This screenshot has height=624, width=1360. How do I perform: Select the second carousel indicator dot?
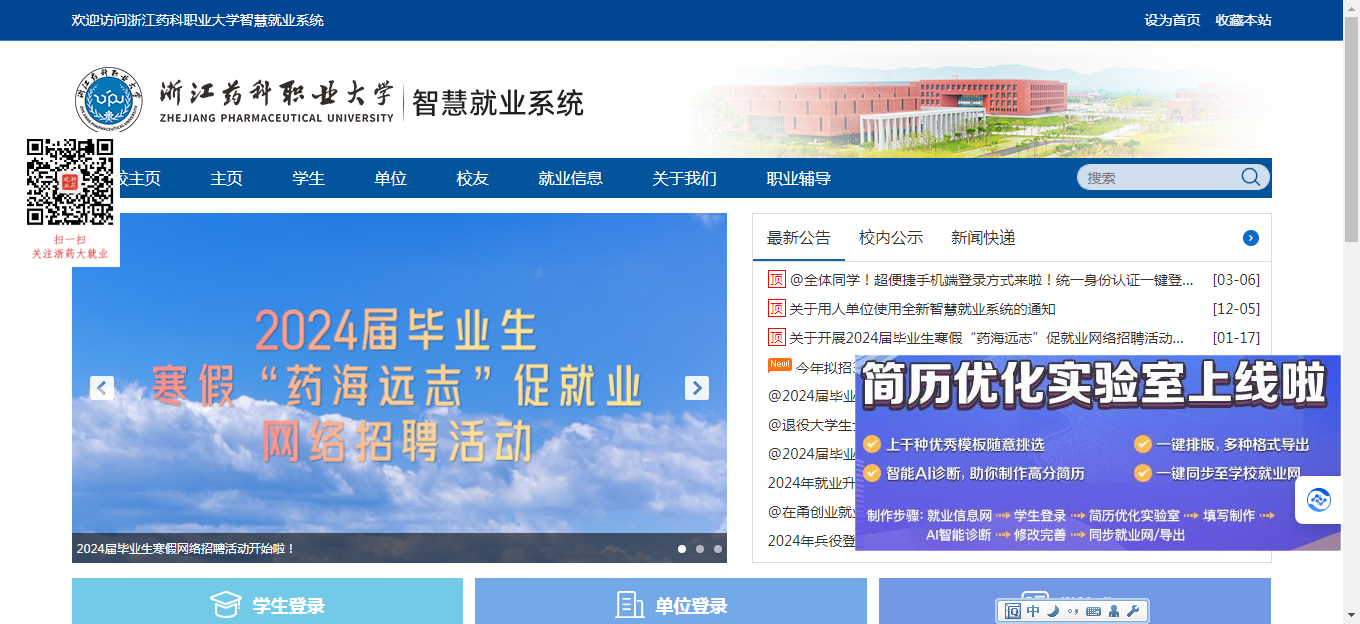[700, 548]
